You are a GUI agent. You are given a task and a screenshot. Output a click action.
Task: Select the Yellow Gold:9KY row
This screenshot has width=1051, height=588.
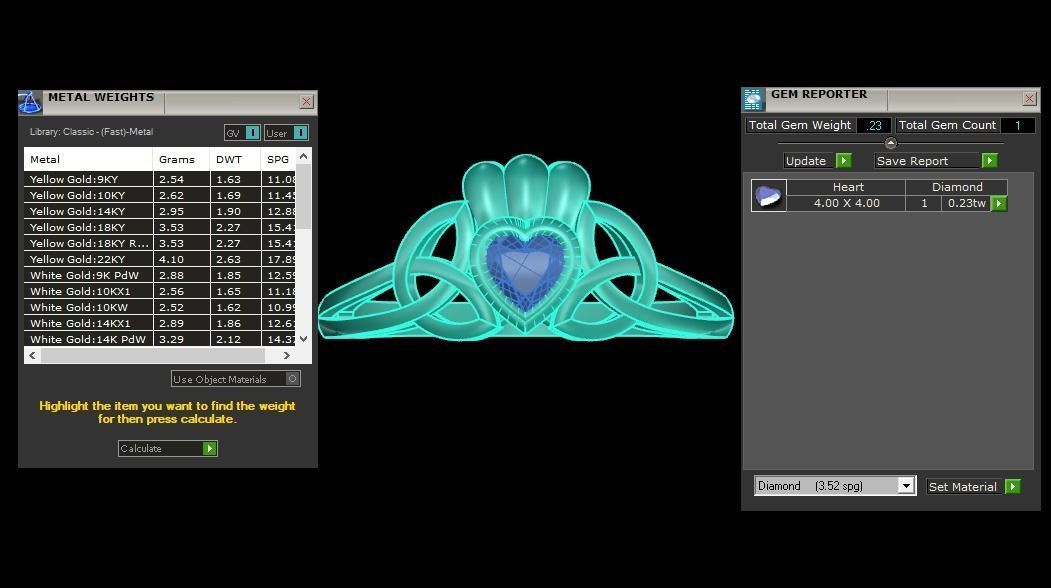pyautogui.click(x=160, y=179)
